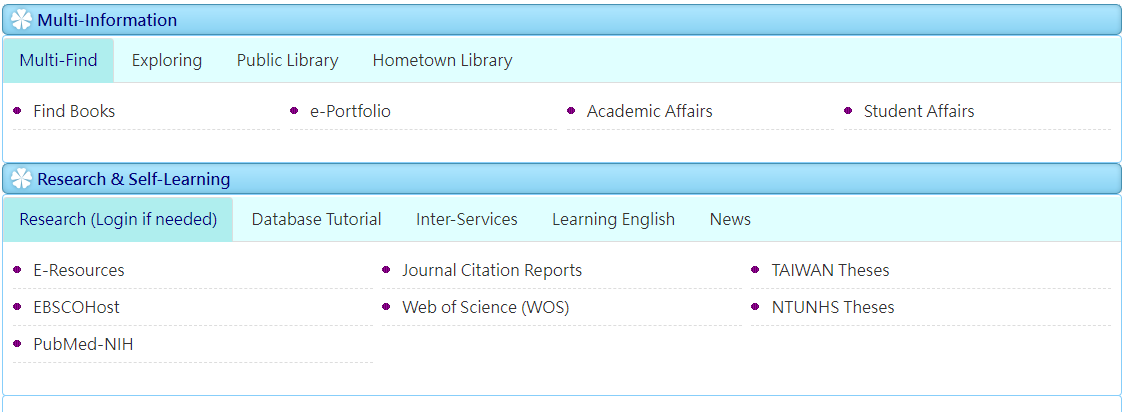1129x412 pixels.
Task: Open the e-Portfolio link
Action: (x=351, y=112)
